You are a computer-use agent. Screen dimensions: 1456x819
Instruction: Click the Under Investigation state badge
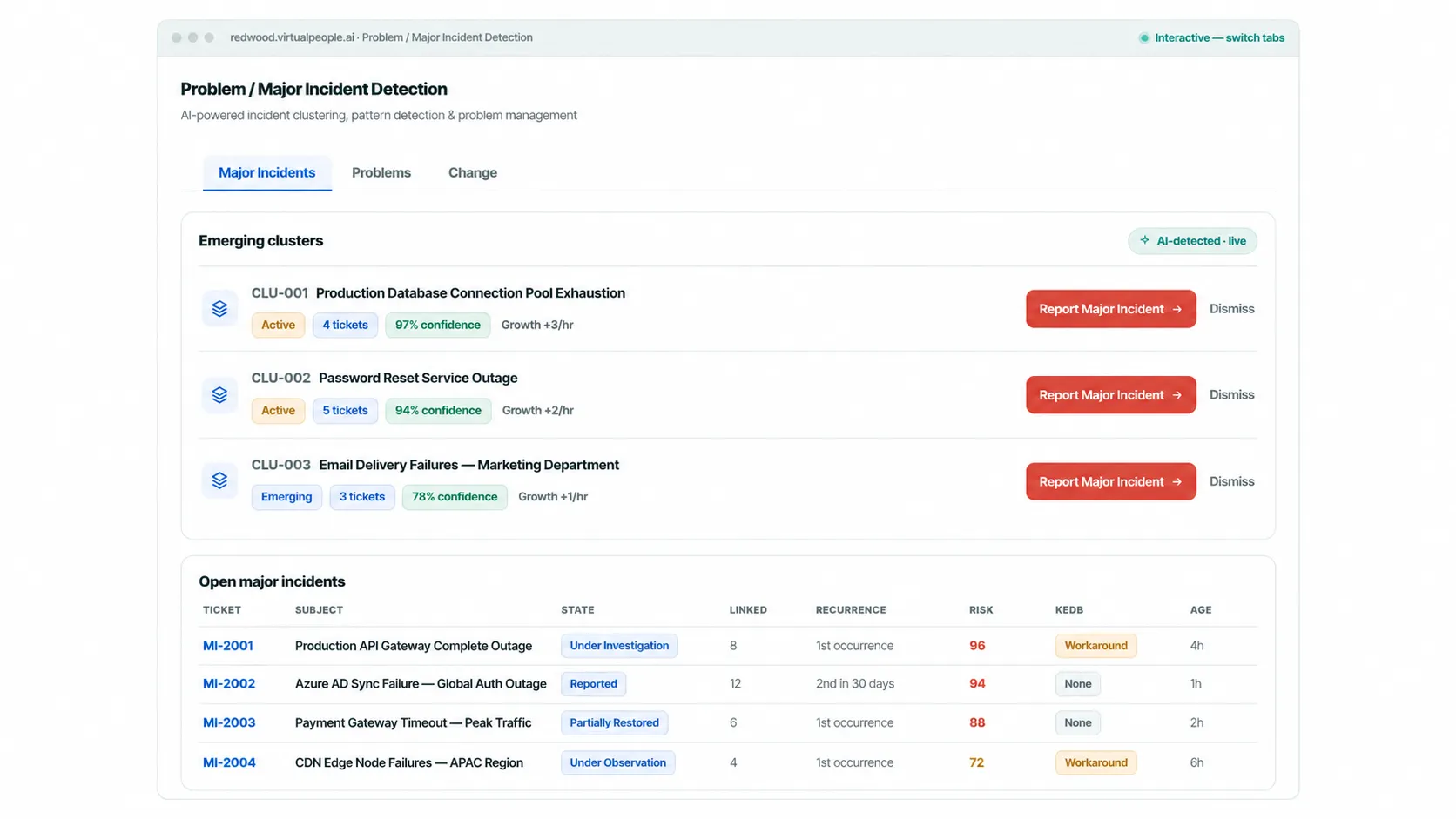[x=619, y=646]
